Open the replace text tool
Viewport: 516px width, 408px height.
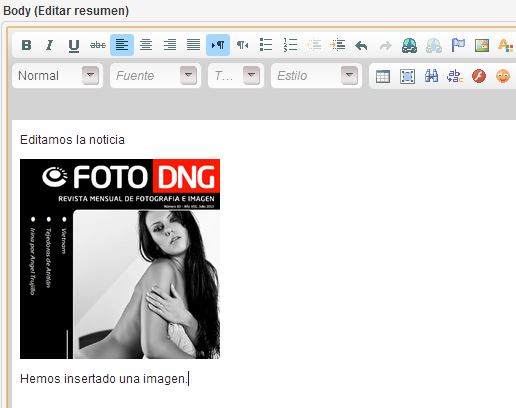tap(455, 76)
